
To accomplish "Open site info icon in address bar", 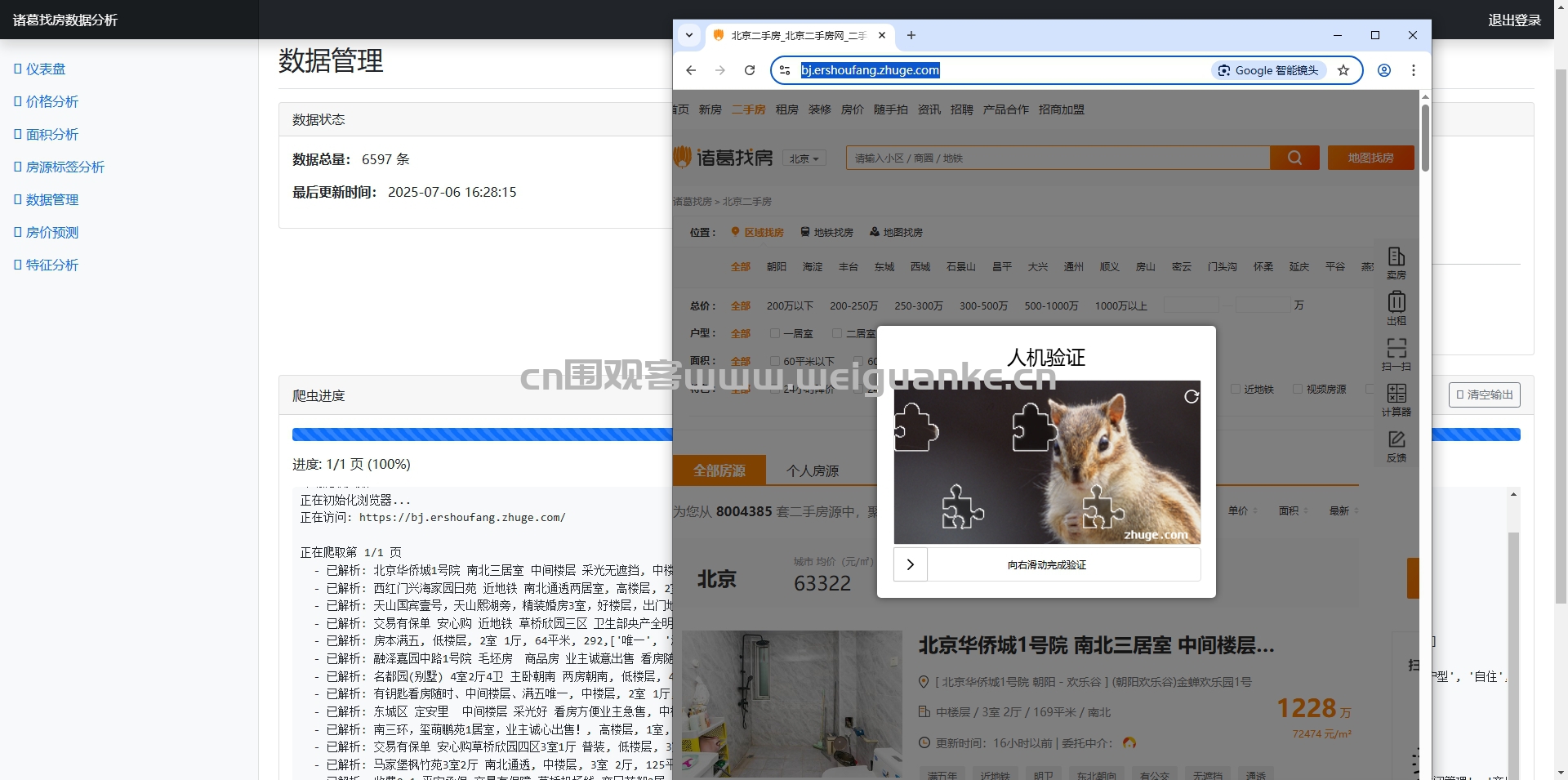I will 785,70.
